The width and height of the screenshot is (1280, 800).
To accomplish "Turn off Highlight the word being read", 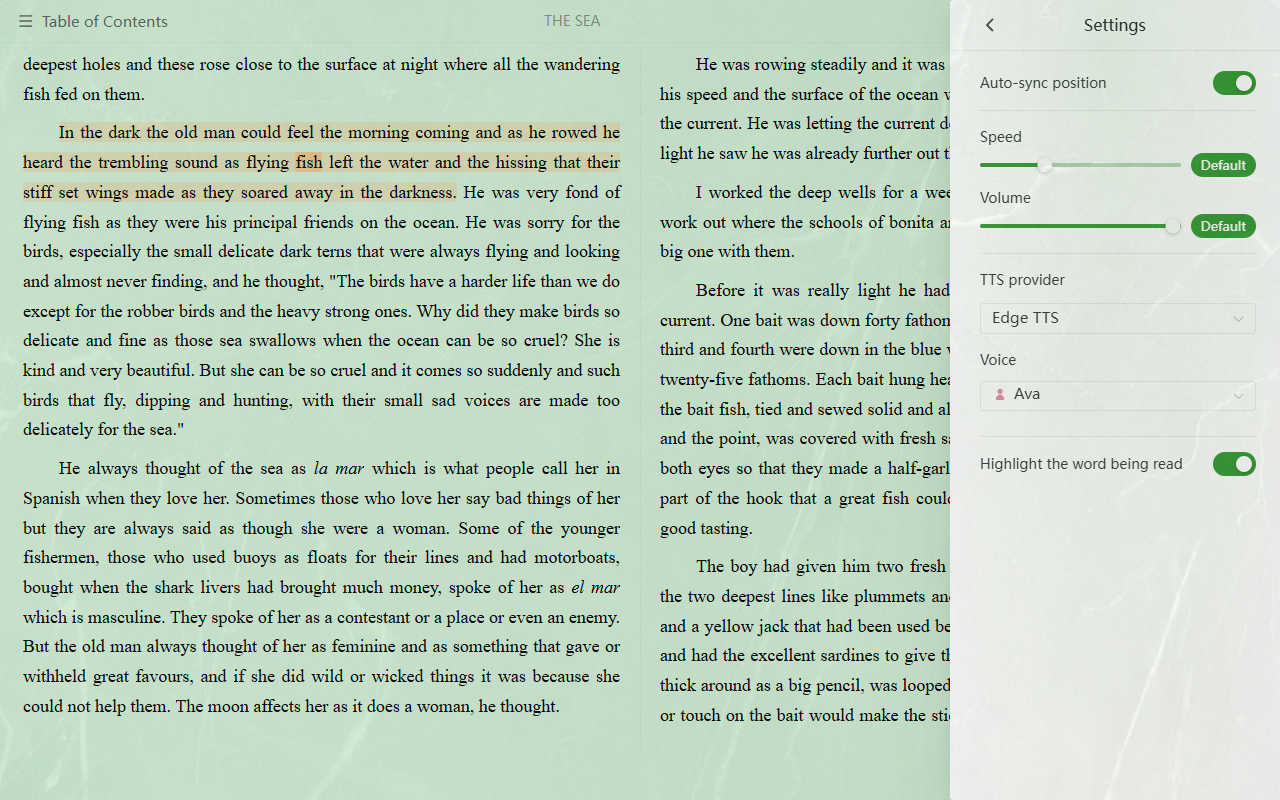I will pos(1234,464).
